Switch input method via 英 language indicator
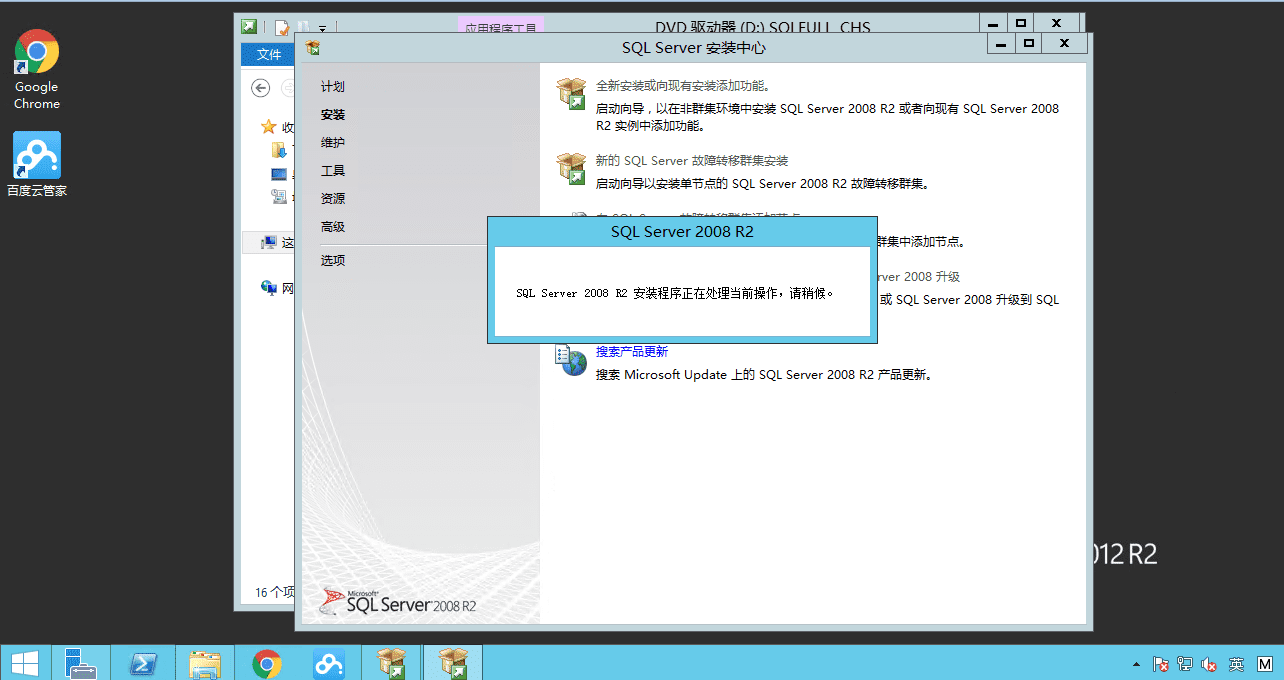 click(1234, 663)
